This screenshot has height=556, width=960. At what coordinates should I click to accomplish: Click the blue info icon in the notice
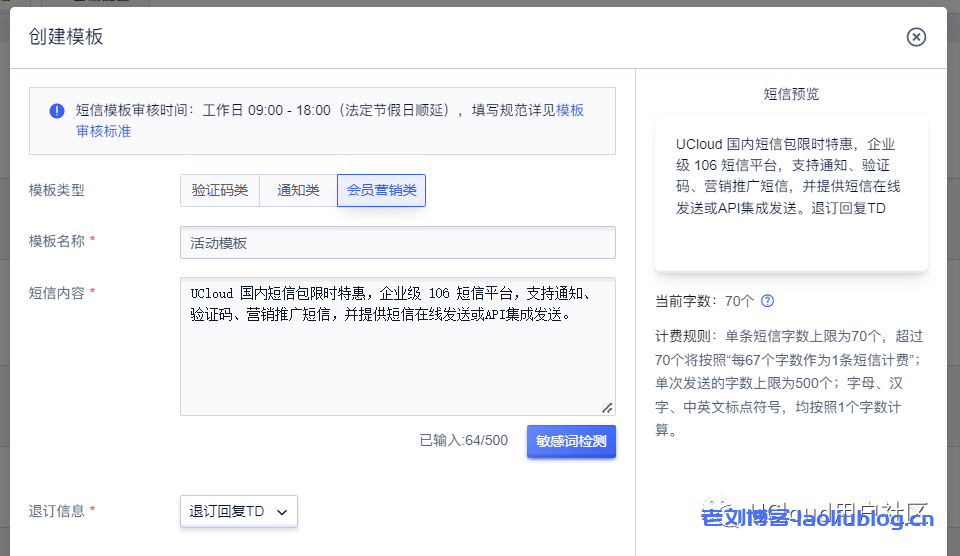57,111
